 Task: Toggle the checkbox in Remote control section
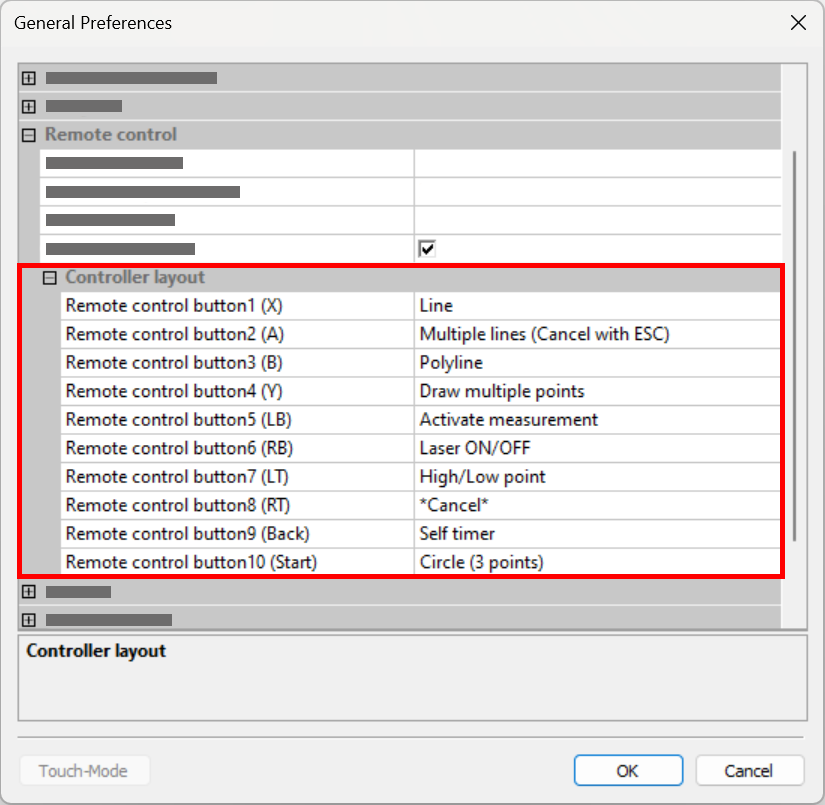click(427, 248)
